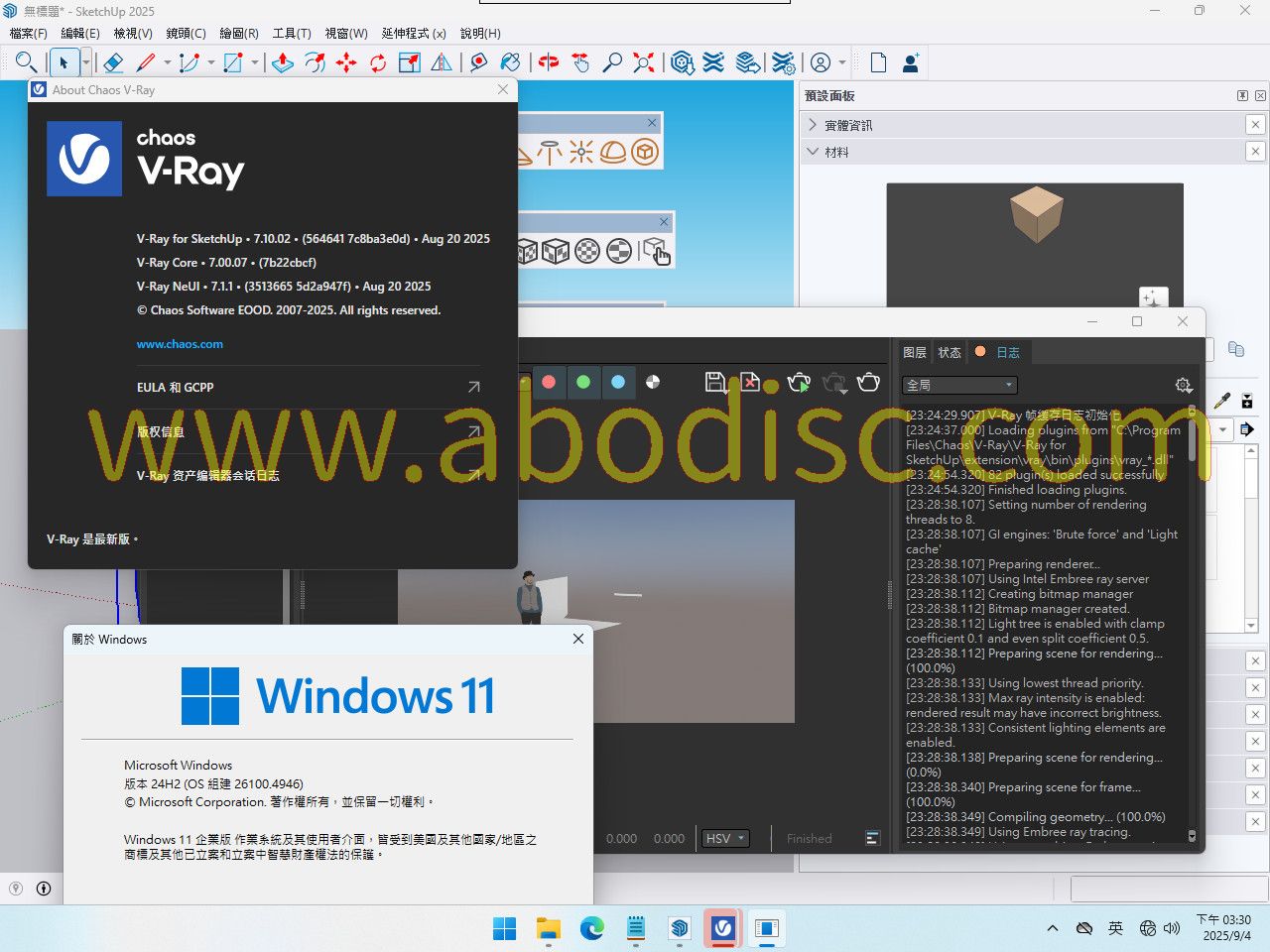
Task: Switch to the 状态 tab
Action: [x=950, y=352]
